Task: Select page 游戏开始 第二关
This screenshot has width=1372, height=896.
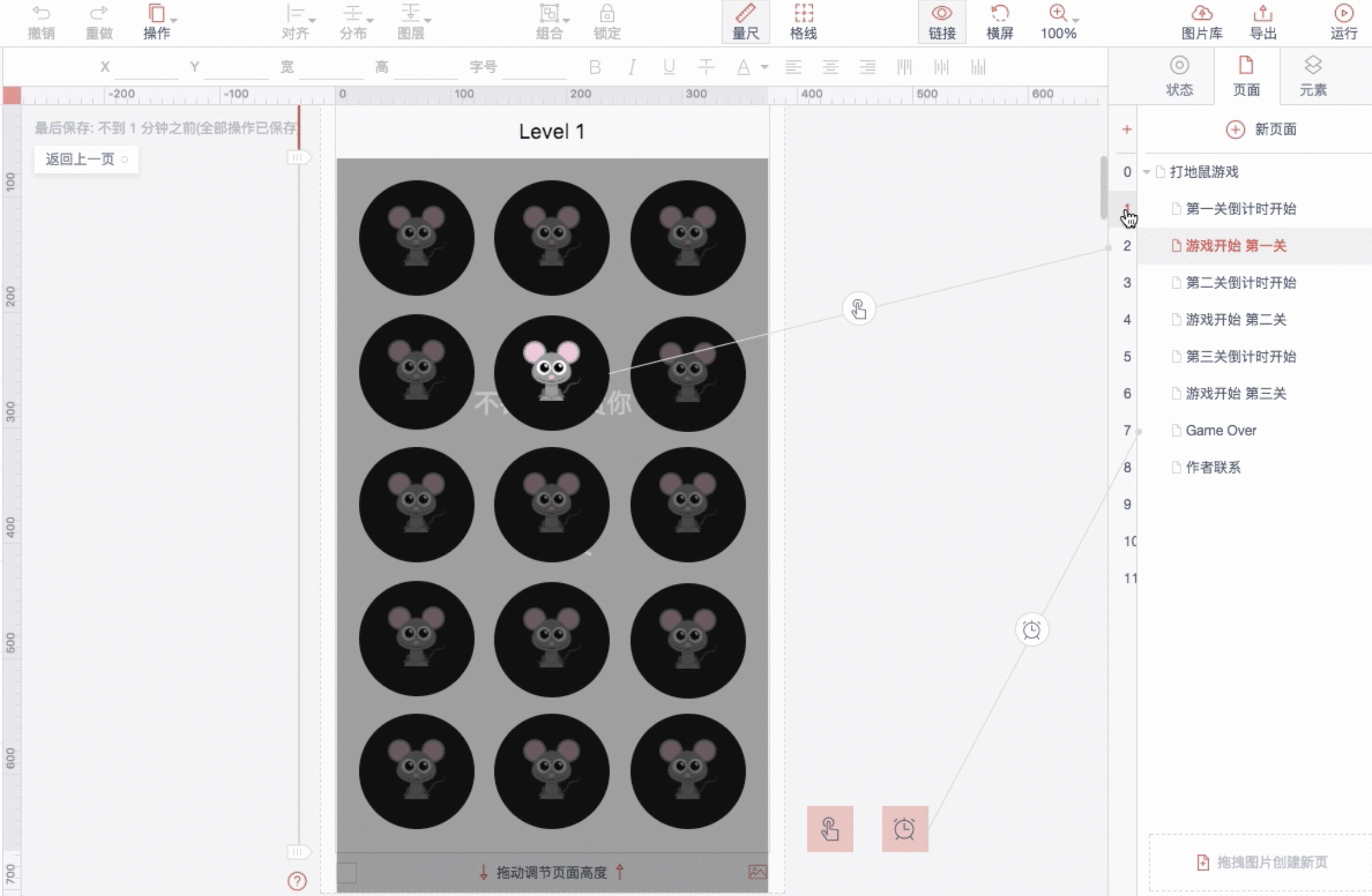Action: point(1254,320)
